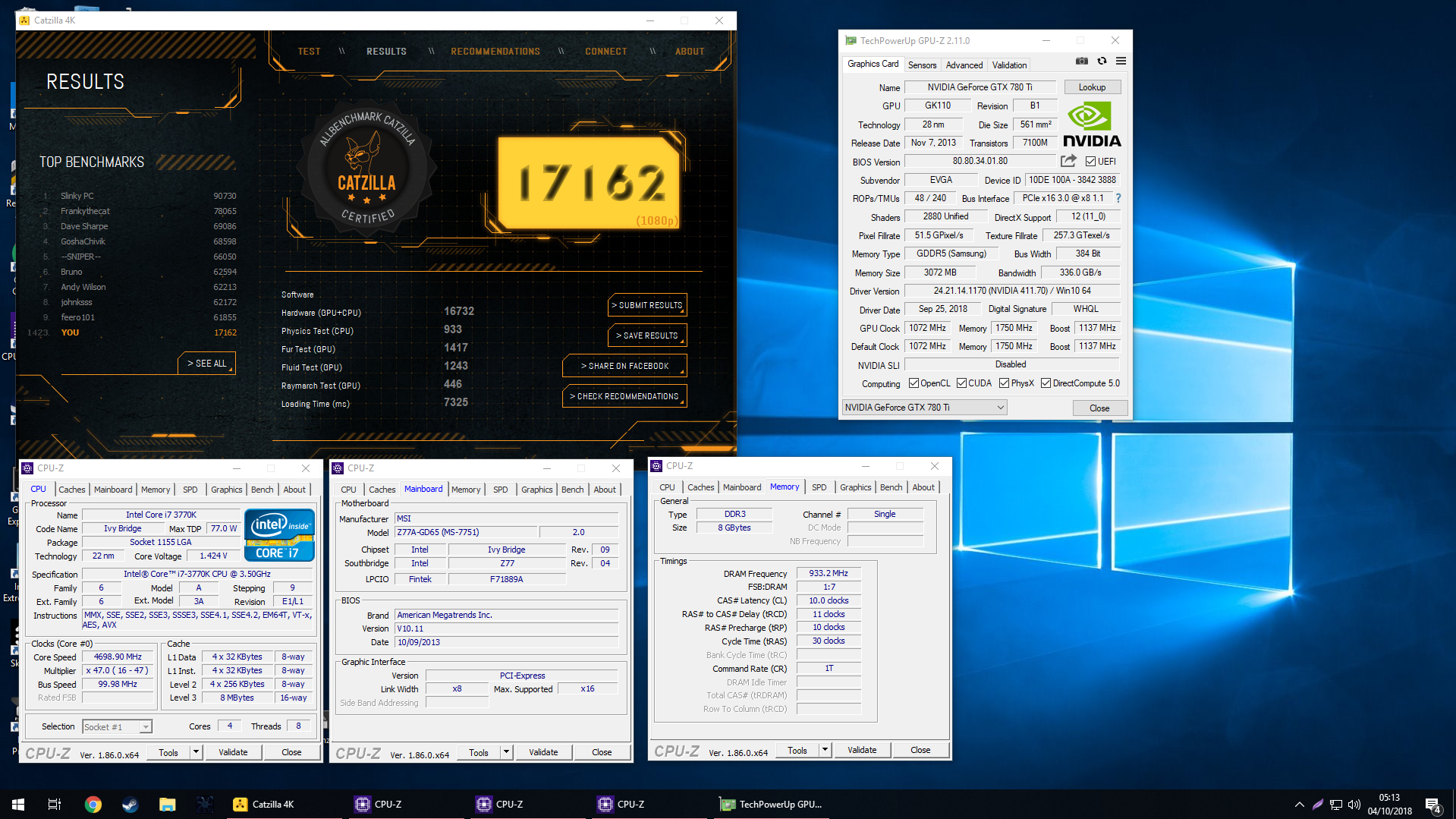
Task: Expand Tools dropdown arrow in Mainboard CPU-Z
Action: [506, 752]
